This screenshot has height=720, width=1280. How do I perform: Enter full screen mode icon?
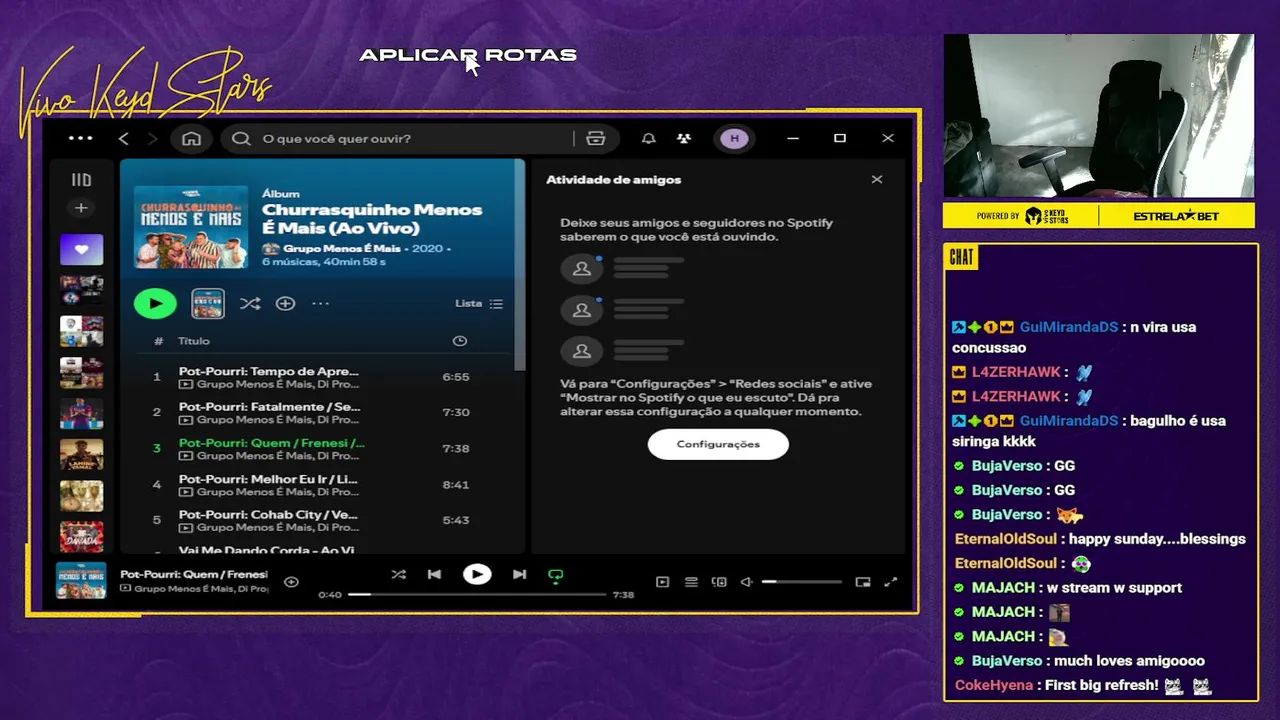(x=891, y=582)
